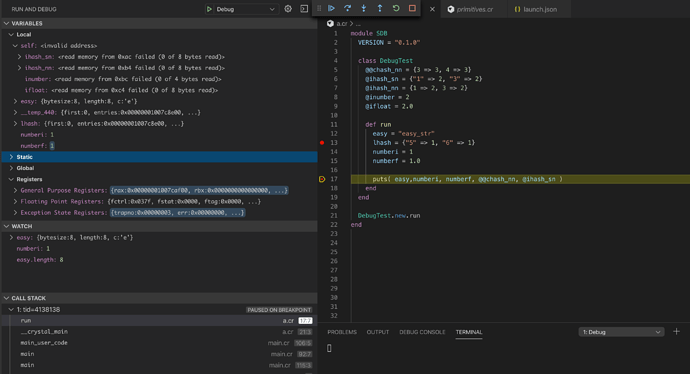Switch to the primitives.cr tab
This screenshot has height=374, width=690.
pos(474,9)
